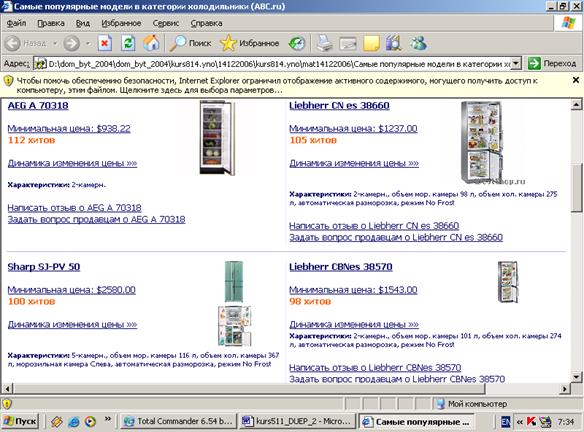Click the Stop icon in the toolbar
Viewport: 584px width, 432px height.
coord(105,43)
